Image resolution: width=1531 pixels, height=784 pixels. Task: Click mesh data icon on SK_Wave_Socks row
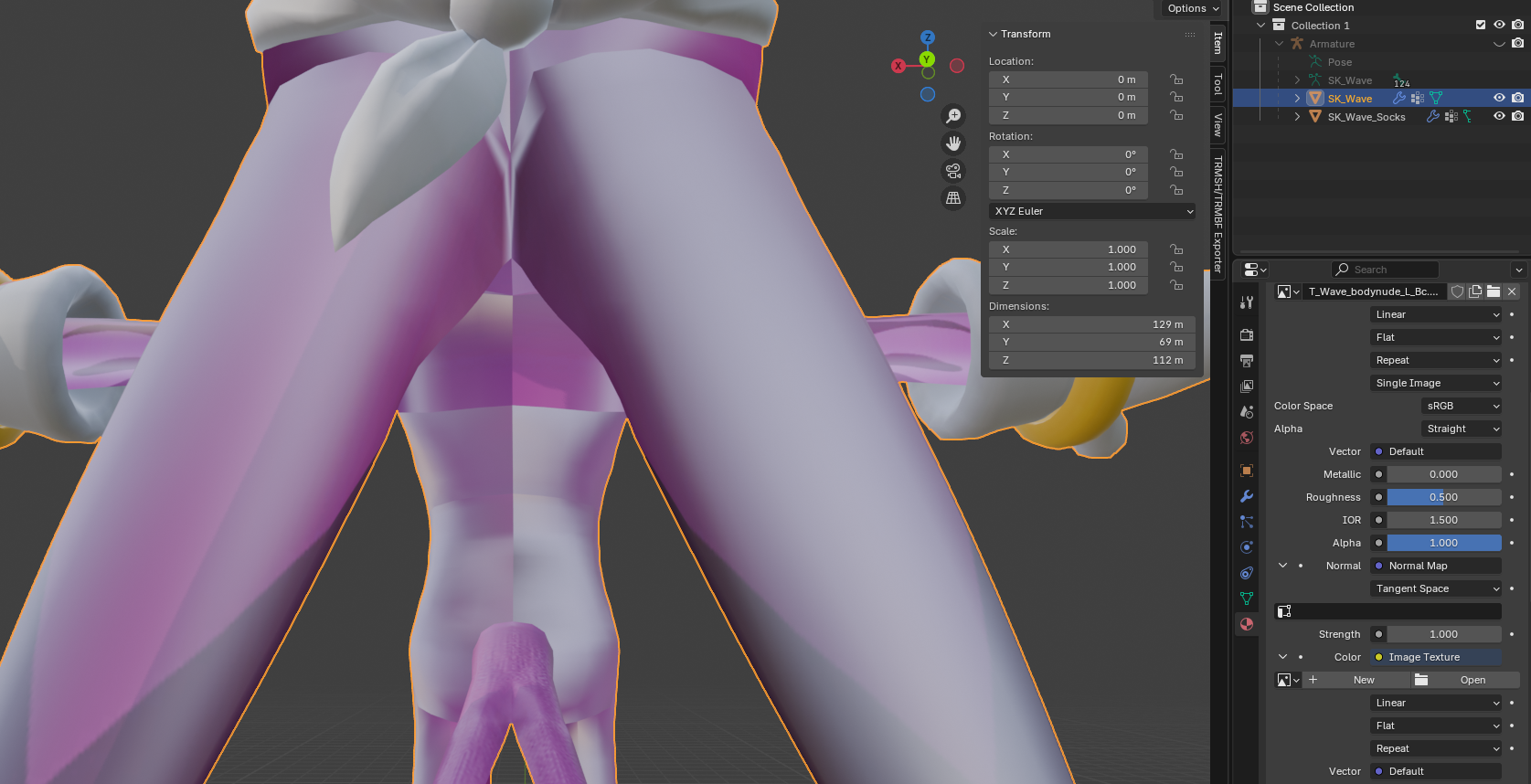point(1468,116)
